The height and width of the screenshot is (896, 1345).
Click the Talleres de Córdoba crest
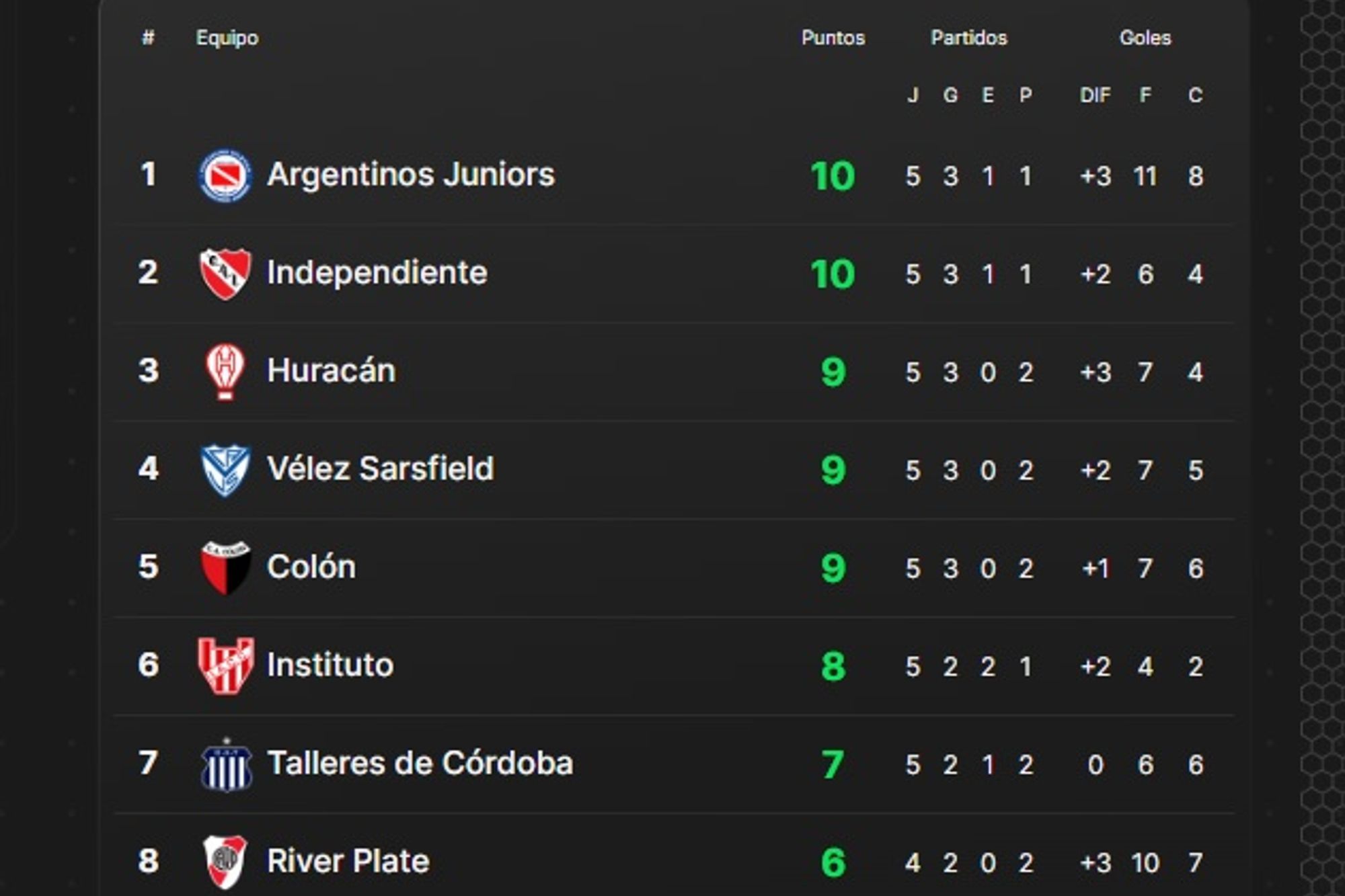click(x=227, y=764)
